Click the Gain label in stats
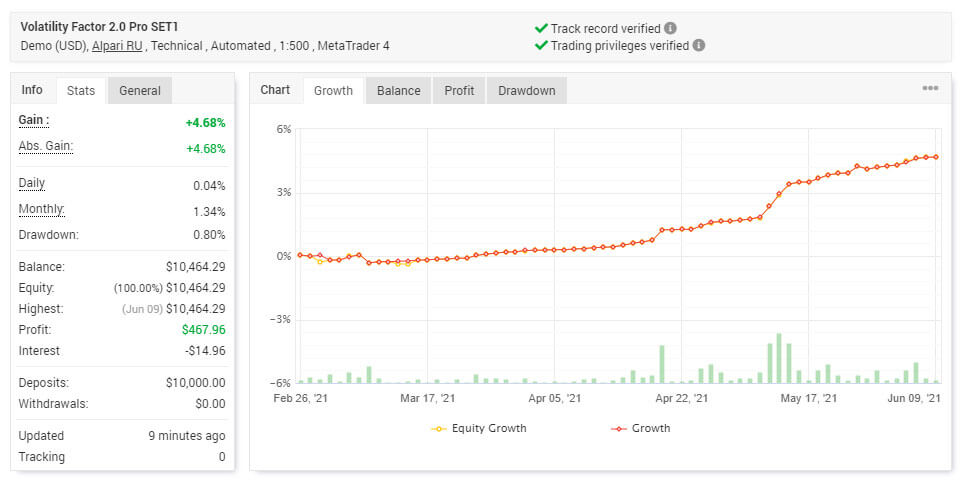This screenshot has height=483, width=964. pos(34,120)
